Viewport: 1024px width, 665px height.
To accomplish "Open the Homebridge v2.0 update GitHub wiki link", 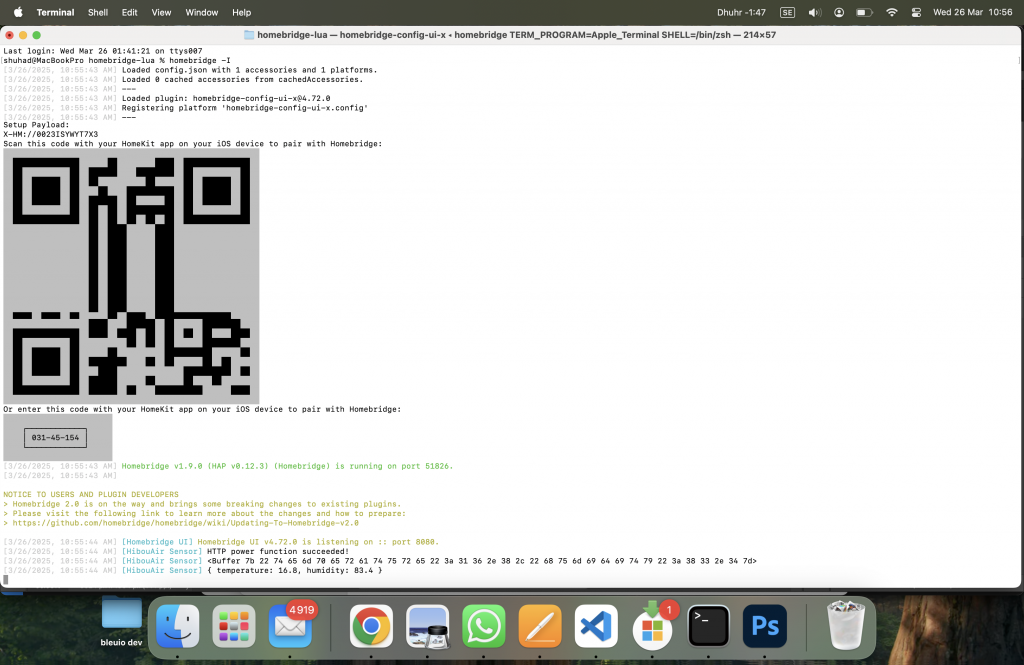I will pos(185,523).
